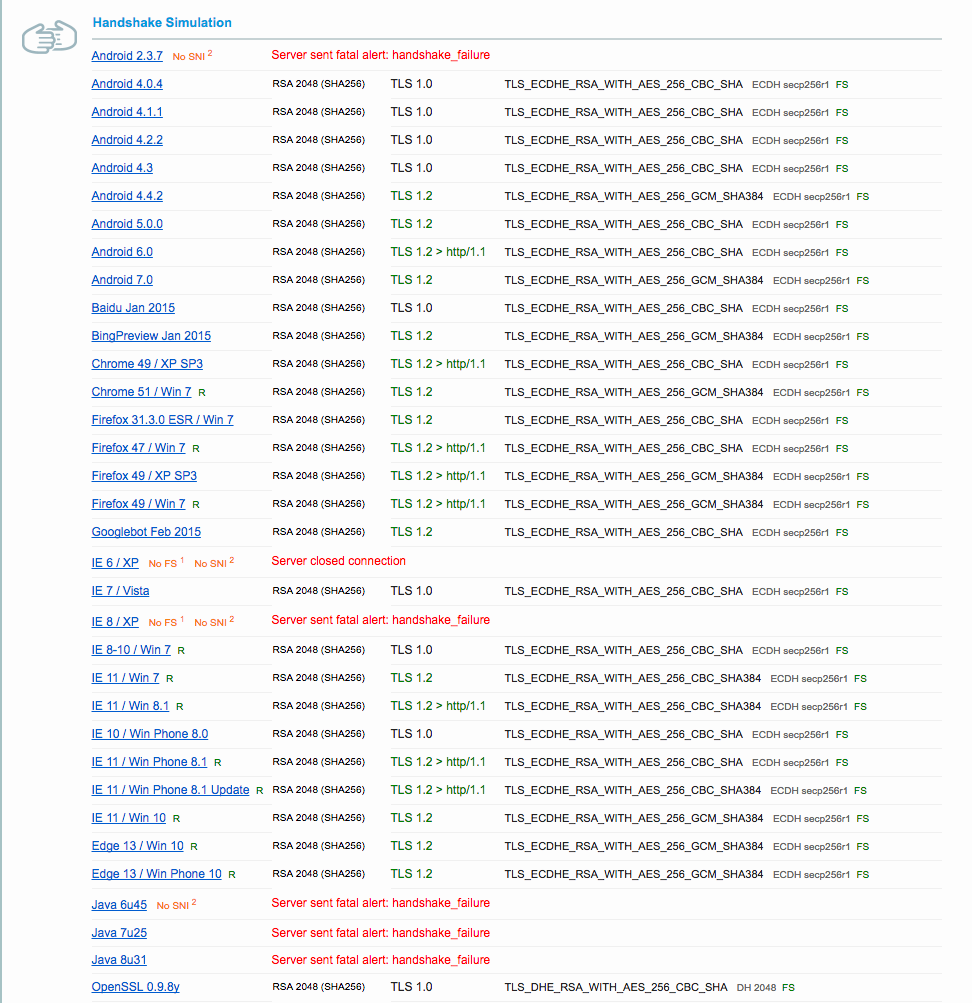Screen dimensions: 972x1003
Task: Click the Android 6.0 link
Action: pos(122,252)
